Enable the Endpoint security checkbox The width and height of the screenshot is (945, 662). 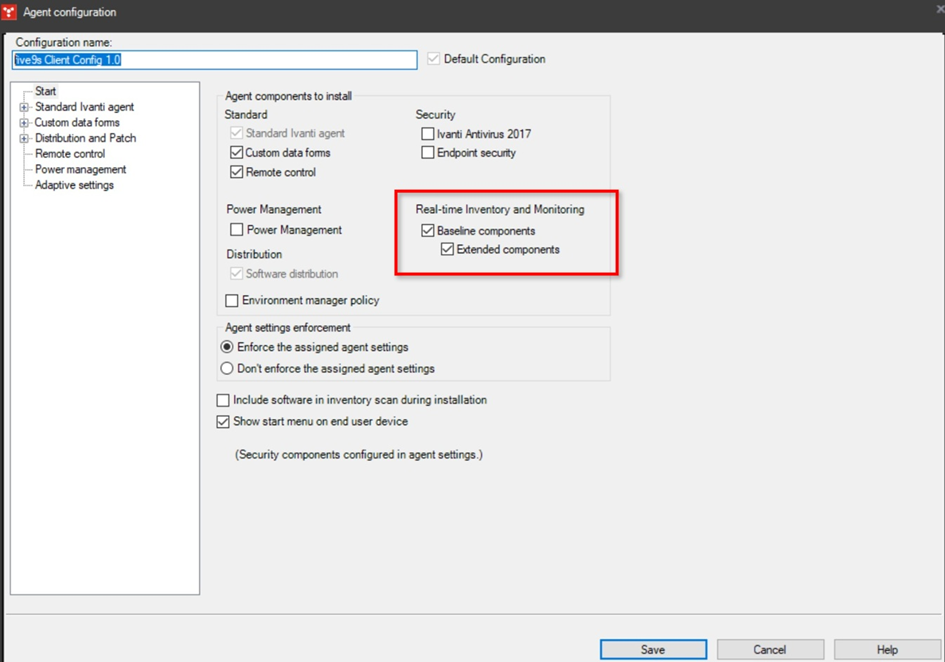point(428,153)
